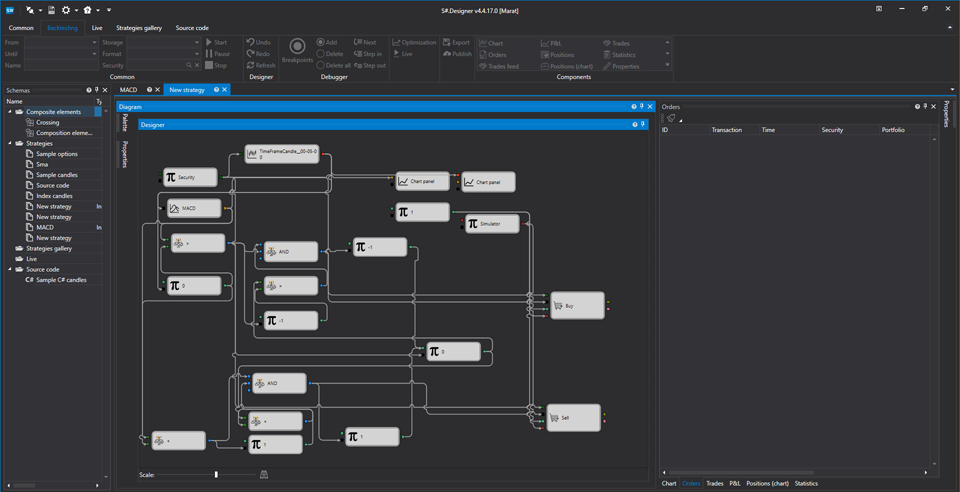Open the Optimization tool
960x492 pixels.
414,42
